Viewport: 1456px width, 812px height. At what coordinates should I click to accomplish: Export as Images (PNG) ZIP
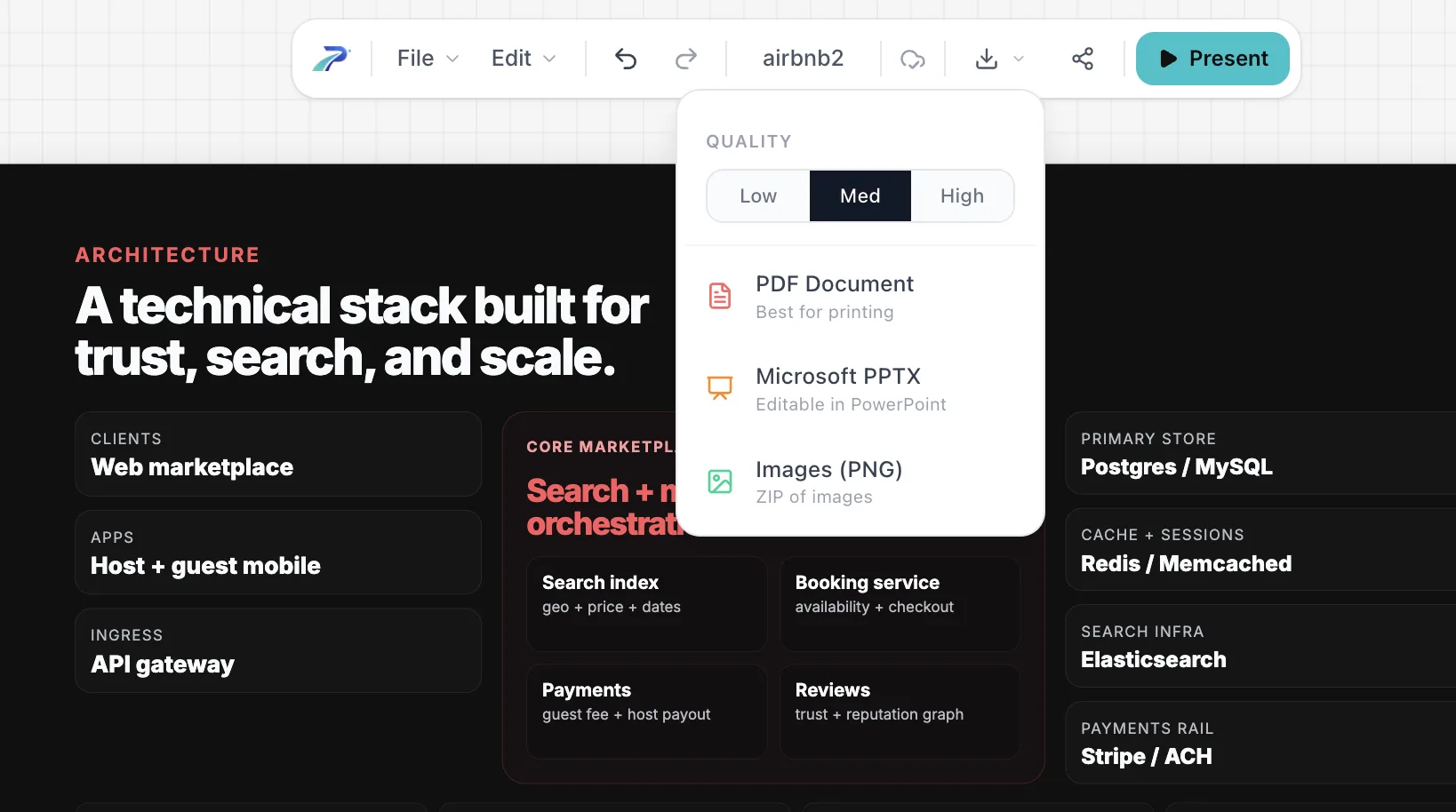pyautogui.click(x=828, y=482)
